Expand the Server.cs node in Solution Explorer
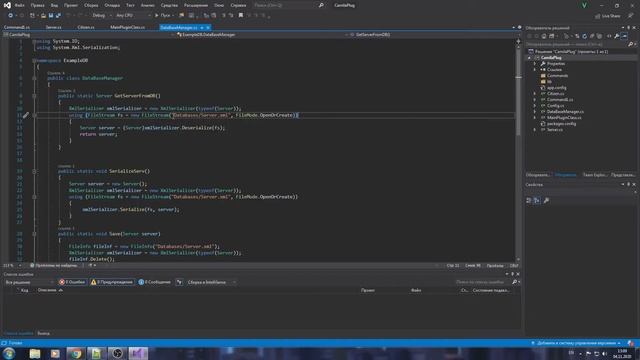The image size is (640, 360). 535,129
